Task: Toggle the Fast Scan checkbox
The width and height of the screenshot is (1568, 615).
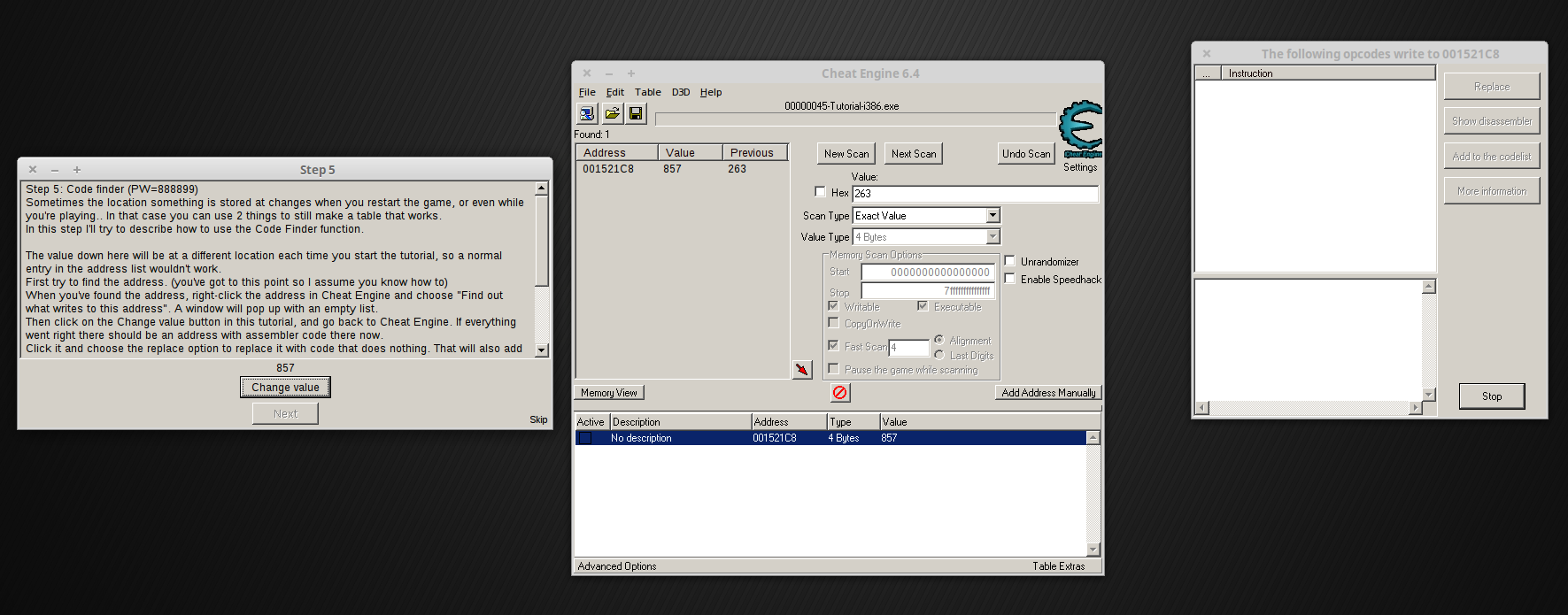Action: (x=833, y=346)
